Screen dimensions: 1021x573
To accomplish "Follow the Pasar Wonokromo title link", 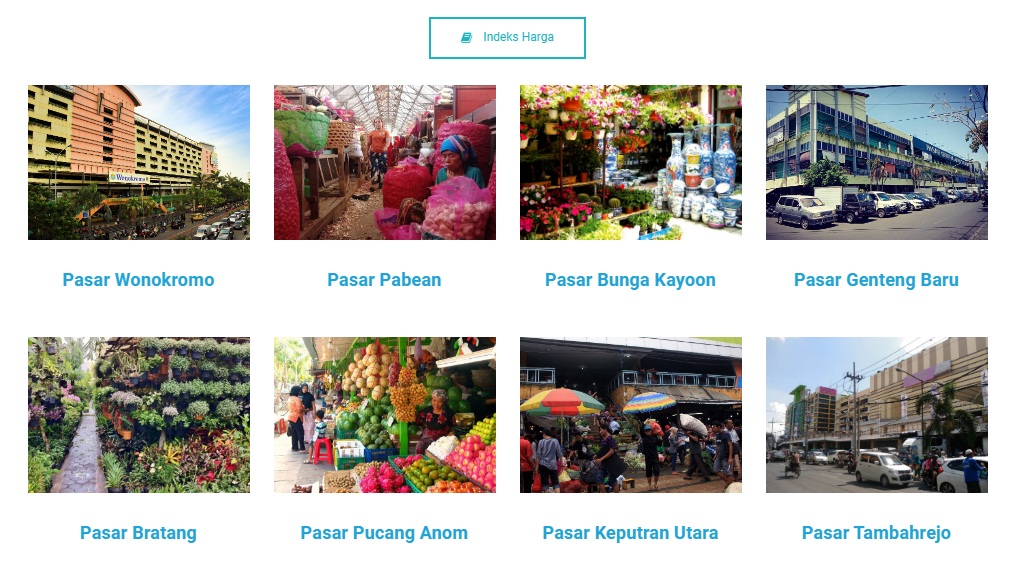I will click(138, 280).
